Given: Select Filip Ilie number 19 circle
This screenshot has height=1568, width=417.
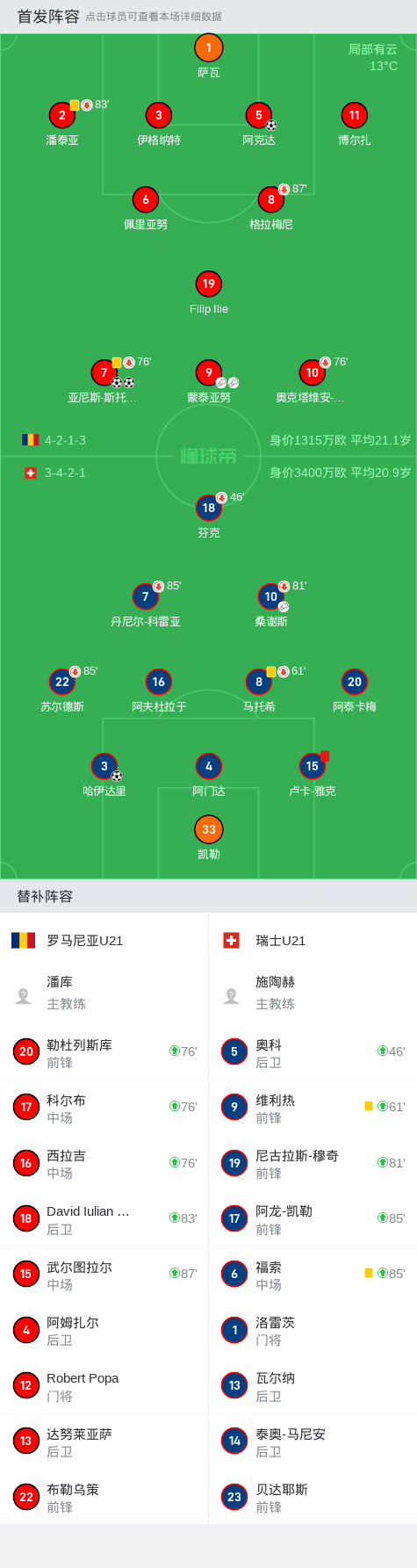Looking at the screenshot, I should 208,284.
